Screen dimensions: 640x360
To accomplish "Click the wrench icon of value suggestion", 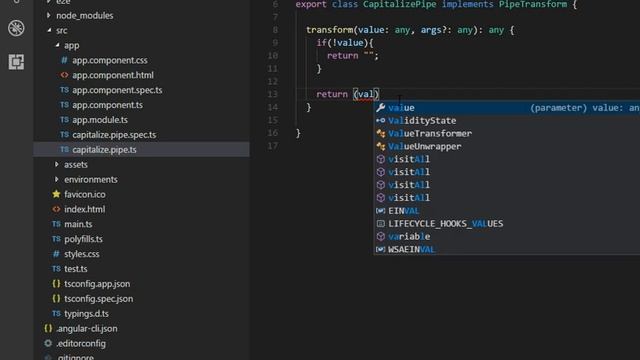I will point(380,108).
